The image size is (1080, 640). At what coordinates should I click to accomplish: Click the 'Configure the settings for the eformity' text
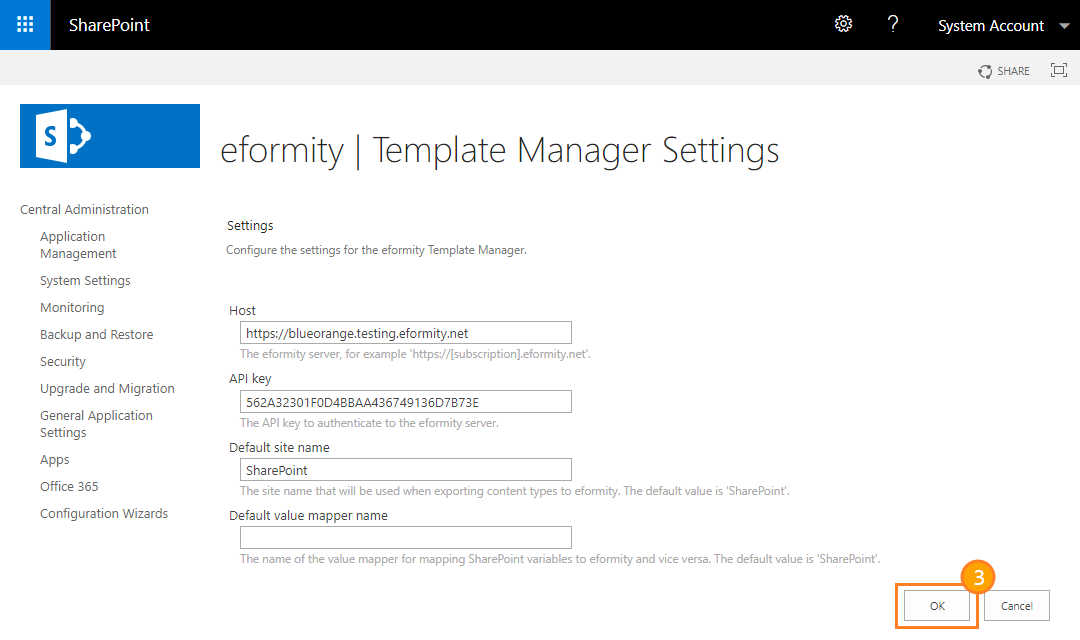click(376, 250)
